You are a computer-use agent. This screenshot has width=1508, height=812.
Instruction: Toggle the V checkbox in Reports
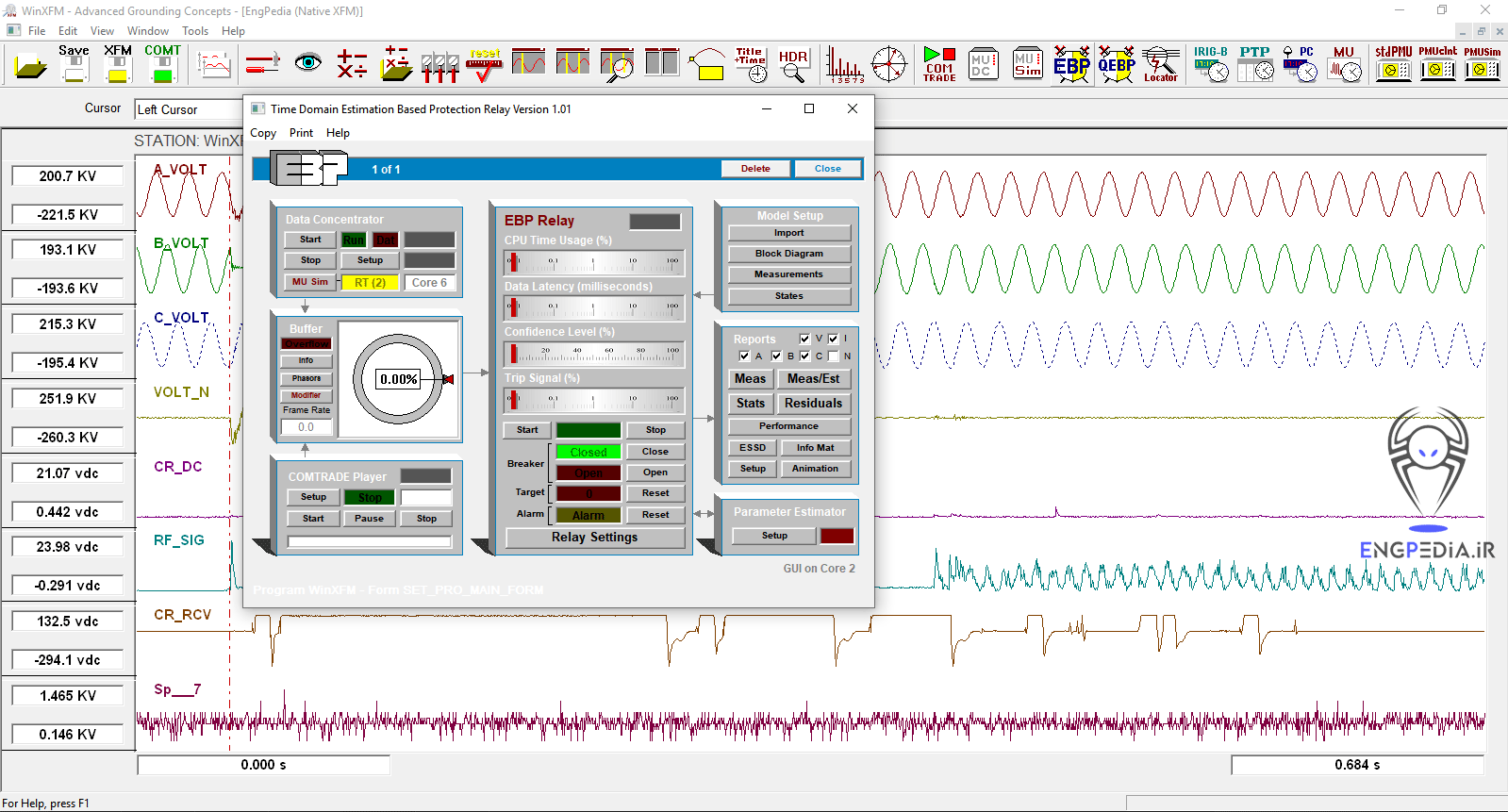[804, 339]
